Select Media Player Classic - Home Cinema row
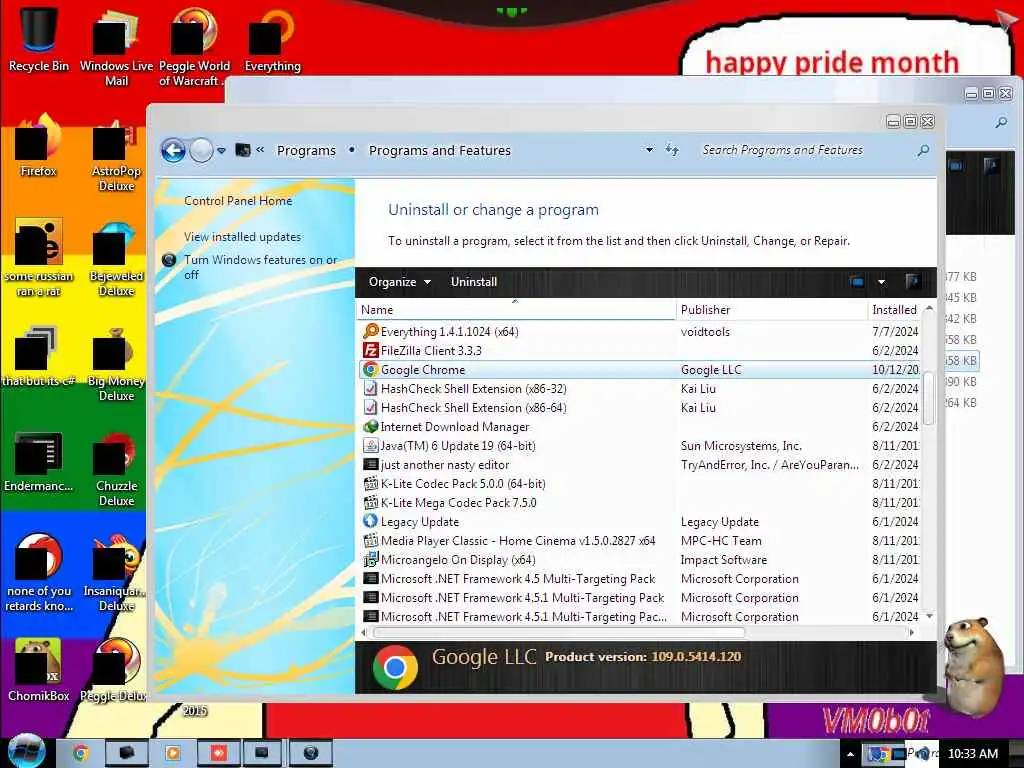This screenshot has height=768, width=1024. pos(640,541)
